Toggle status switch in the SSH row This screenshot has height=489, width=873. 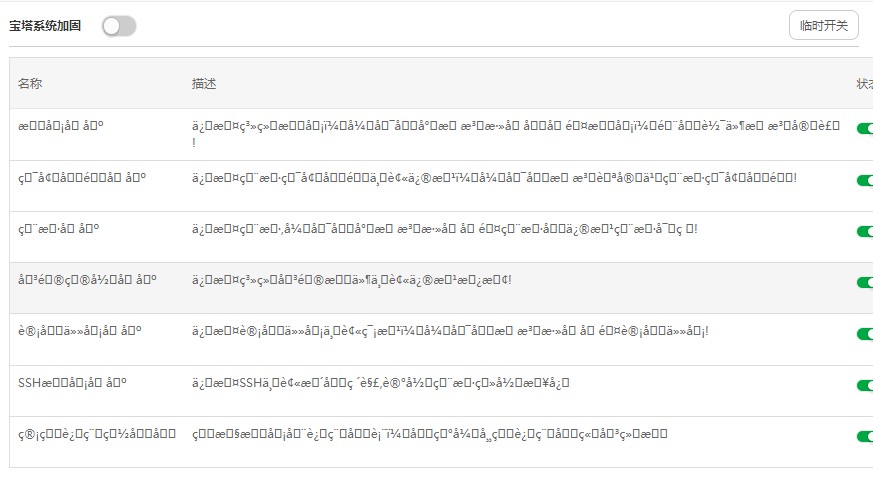pyautogui.click(x=865, y=385)
